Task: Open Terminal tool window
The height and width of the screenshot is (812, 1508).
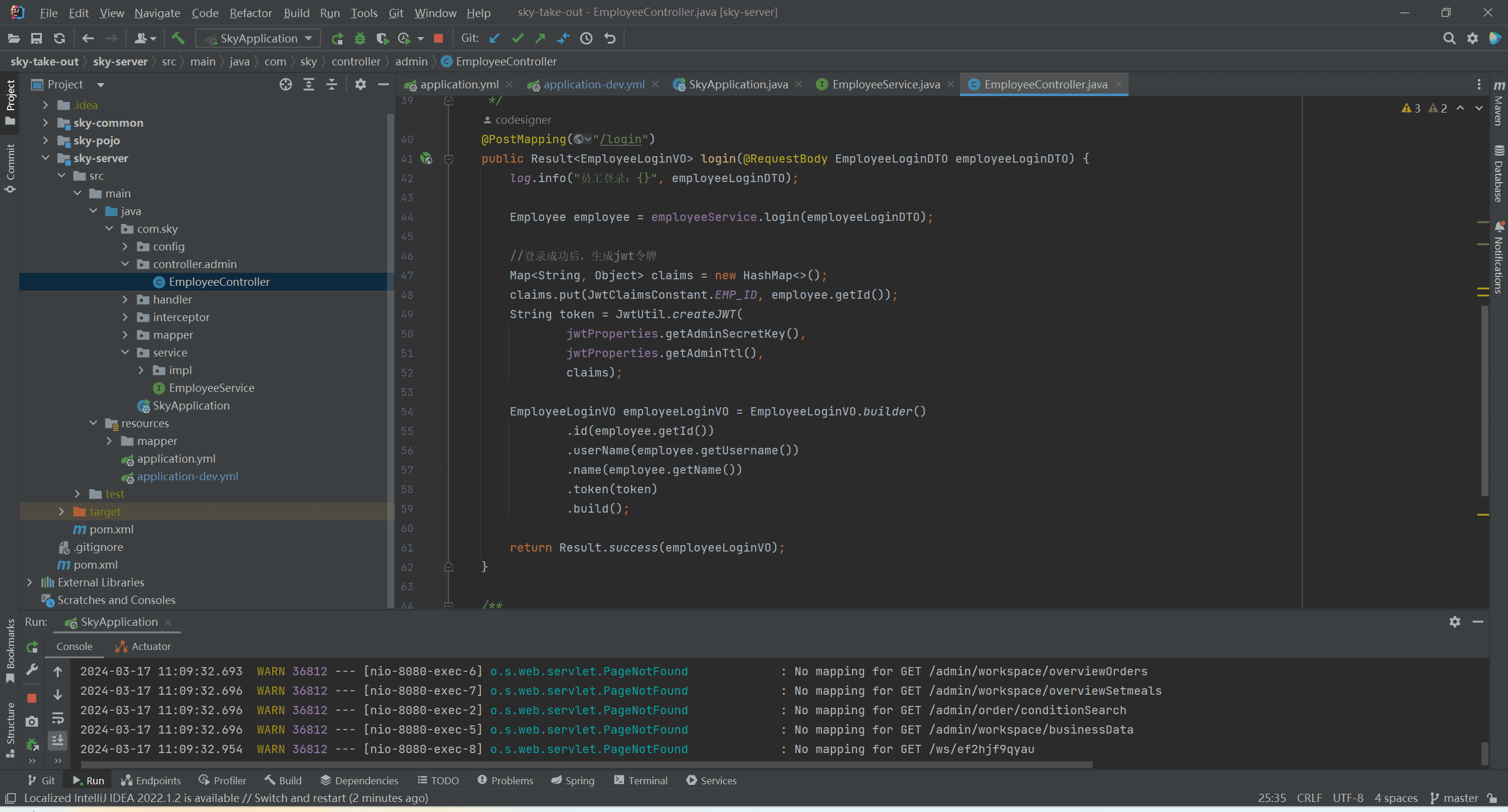Action: (641, 780)
